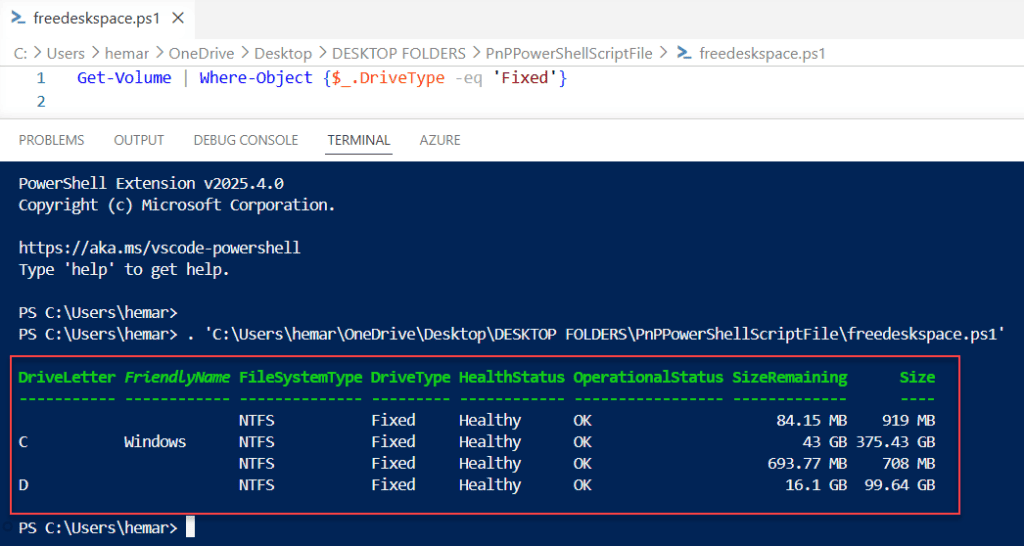This screenshot has width=1024, height=546.
Task: Click the 693.77 MB remaining value
Action: (x=807, y=464)
